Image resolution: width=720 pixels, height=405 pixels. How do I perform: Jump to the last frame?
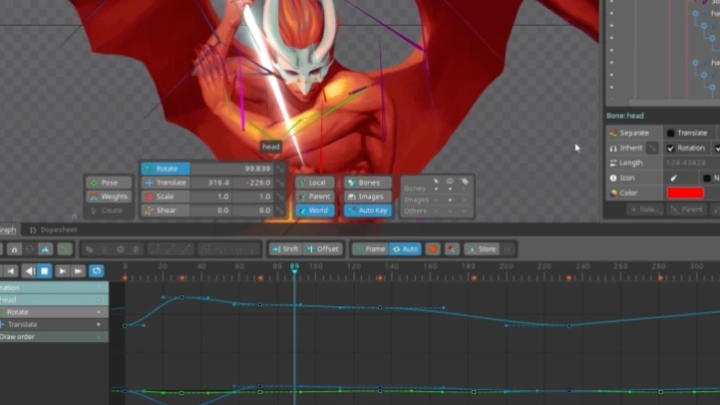tap(78, 271)
